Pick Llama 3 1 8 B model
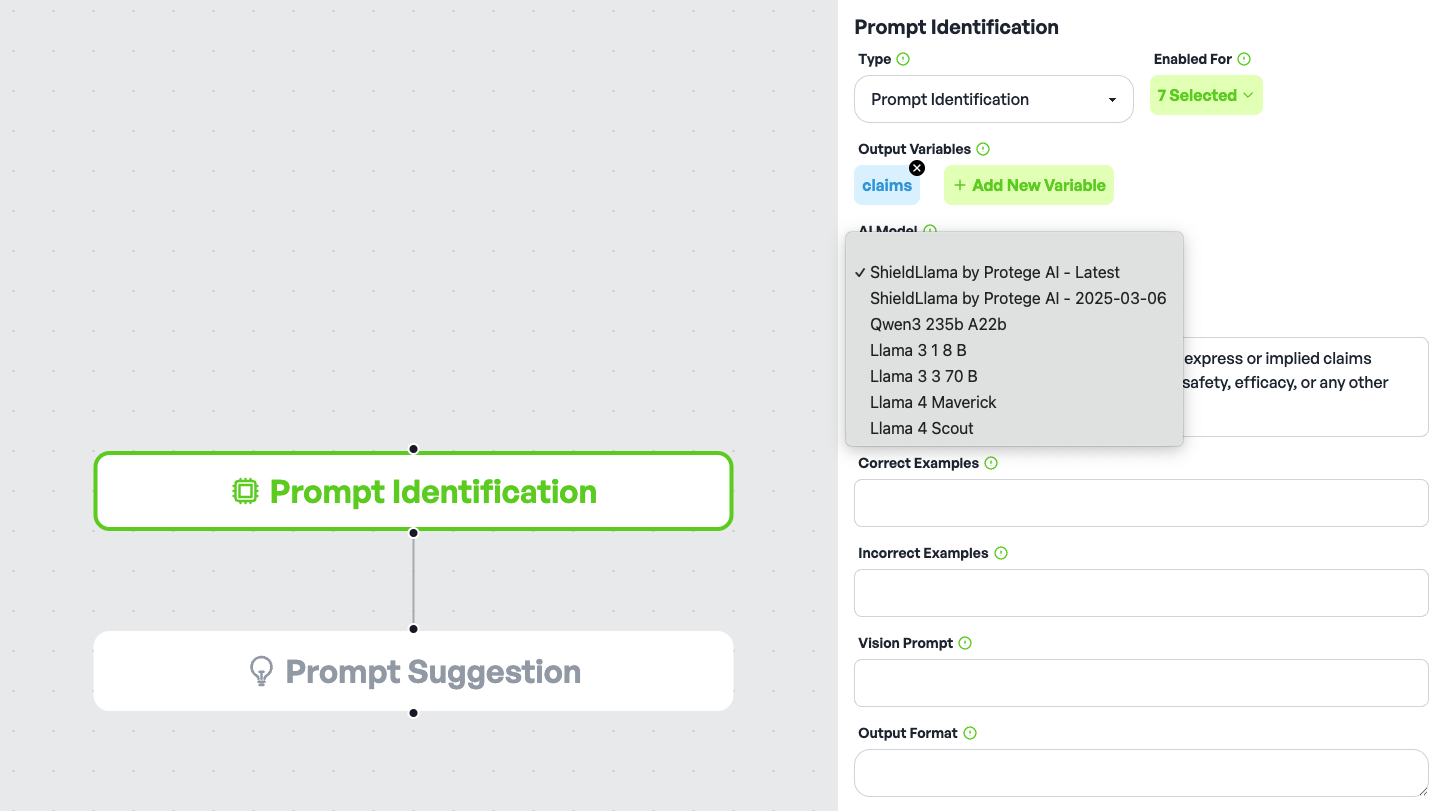Image resolution: width=1442 pixels, height=811 pixels. (918, 350)
